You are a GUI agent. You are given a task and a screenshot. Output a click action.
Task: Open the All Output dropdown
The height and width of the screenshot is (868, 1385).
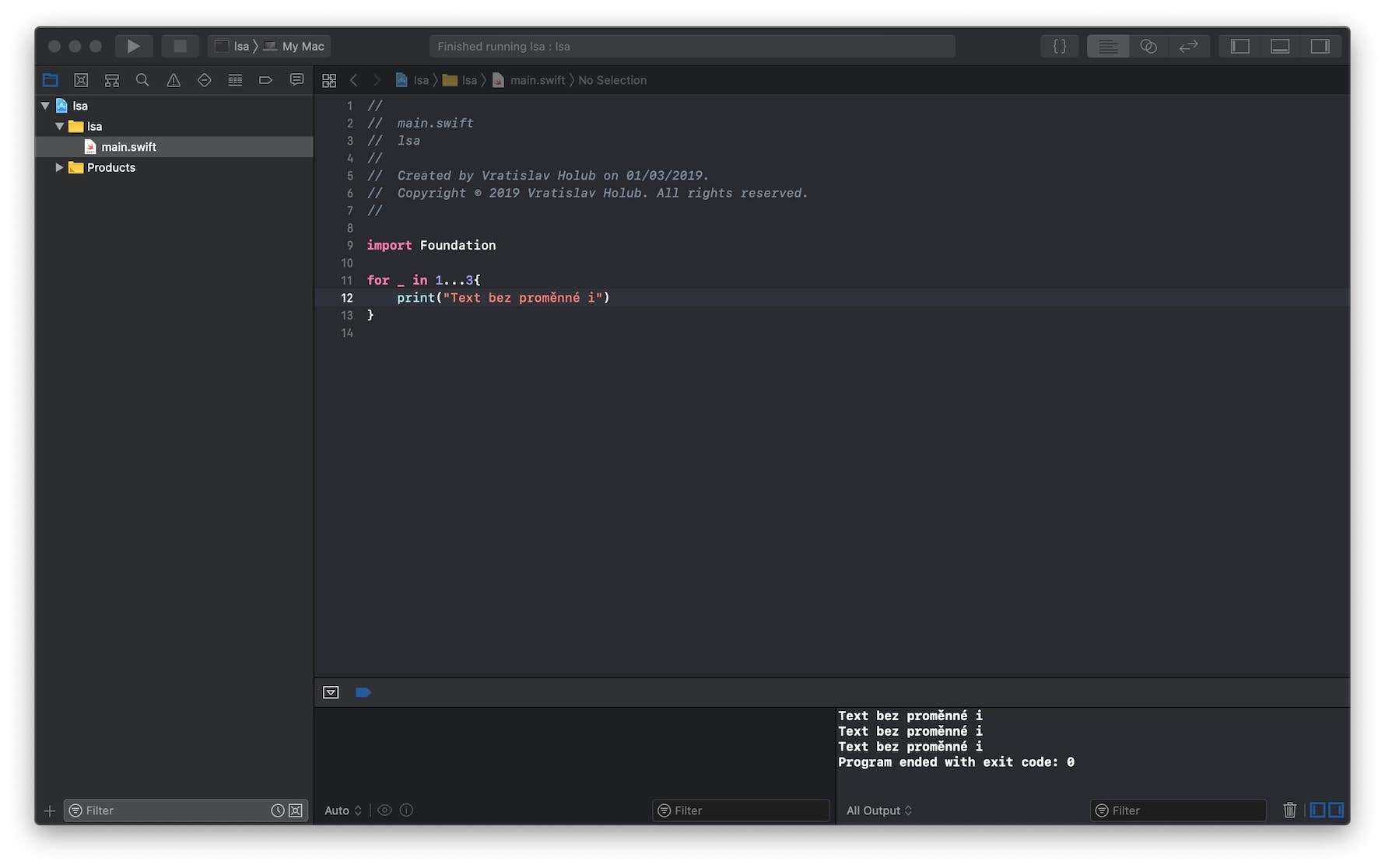coord(878,810)
